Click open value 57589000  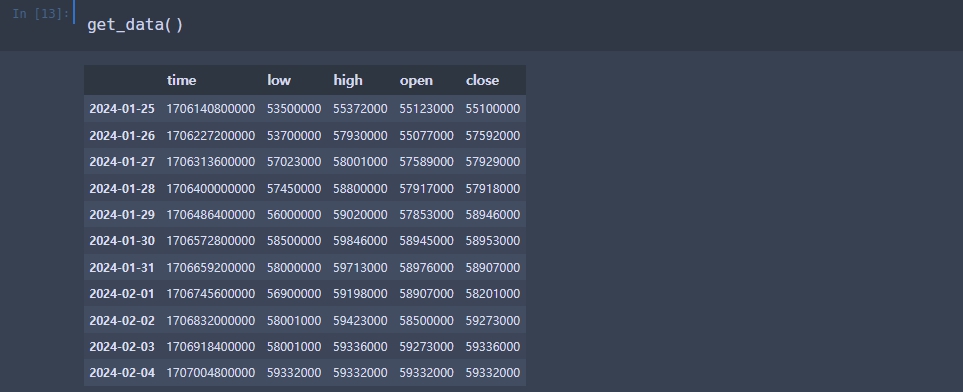(426, 162)
